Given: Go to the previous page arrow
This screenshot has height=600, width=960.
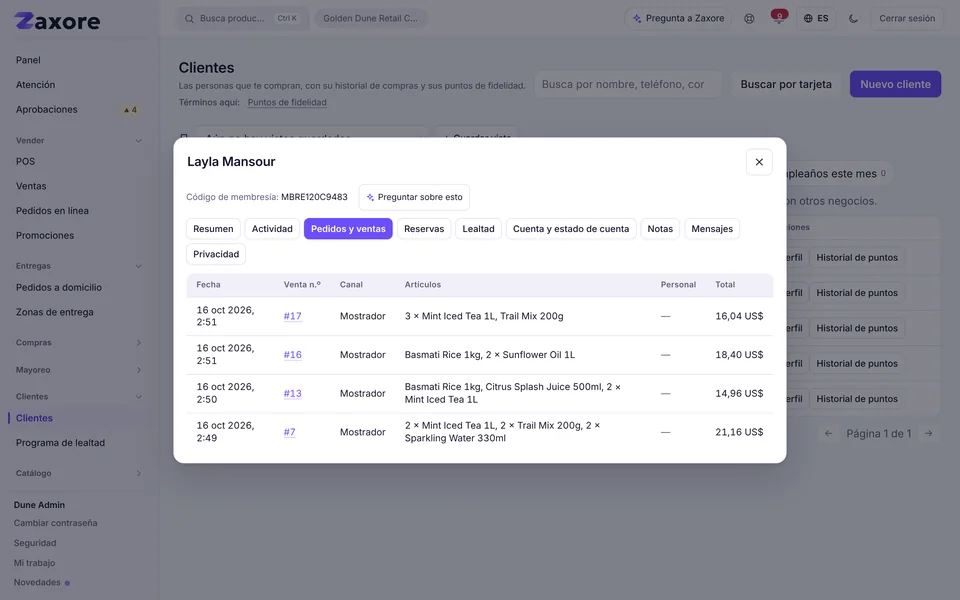Looking at the screenshot, I should pyautogui.click(x=828, y=433).
